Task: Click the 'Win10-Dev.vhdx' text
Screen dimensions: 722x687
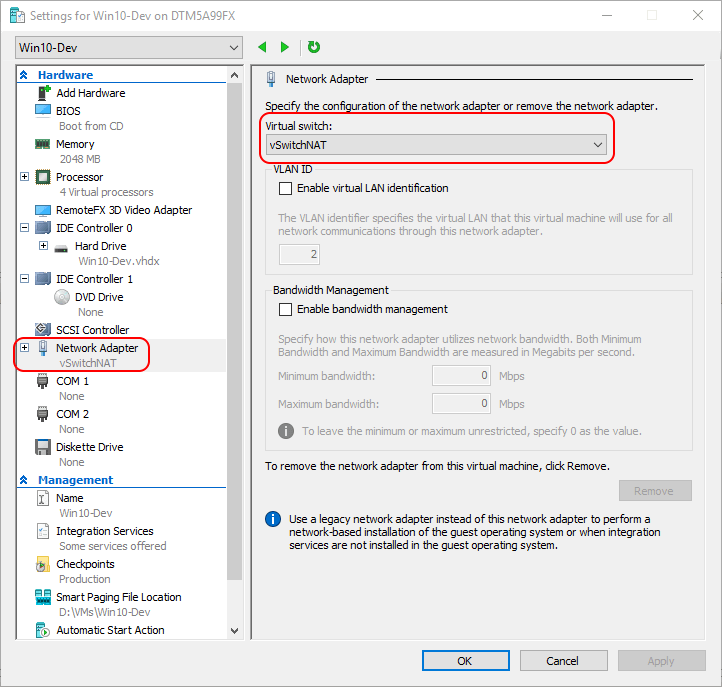Action: coord(119,261)
